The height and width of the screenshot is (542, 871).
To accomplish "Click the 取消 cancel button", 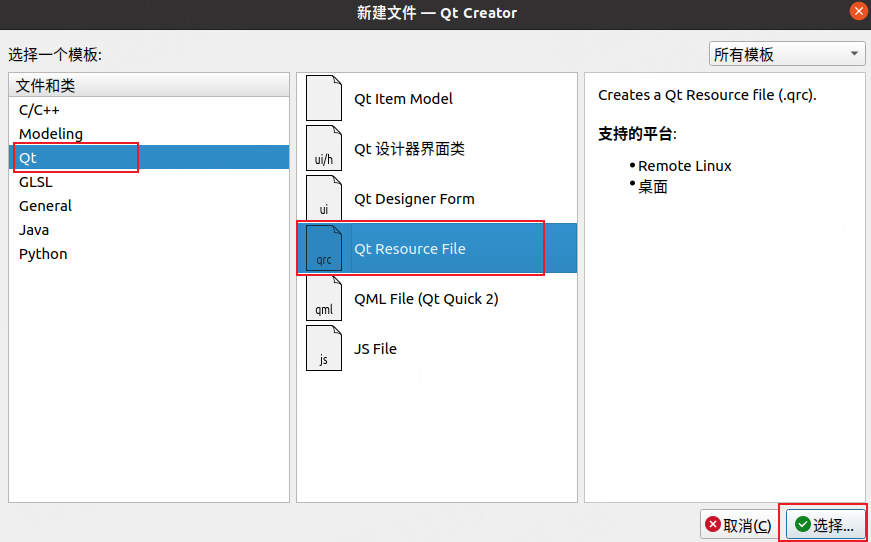I will click(739, 524).
